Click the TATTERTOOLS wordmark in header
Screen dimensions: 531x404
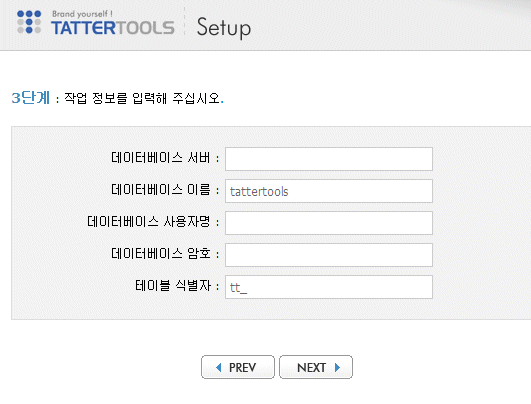click(x=113, y=28)
